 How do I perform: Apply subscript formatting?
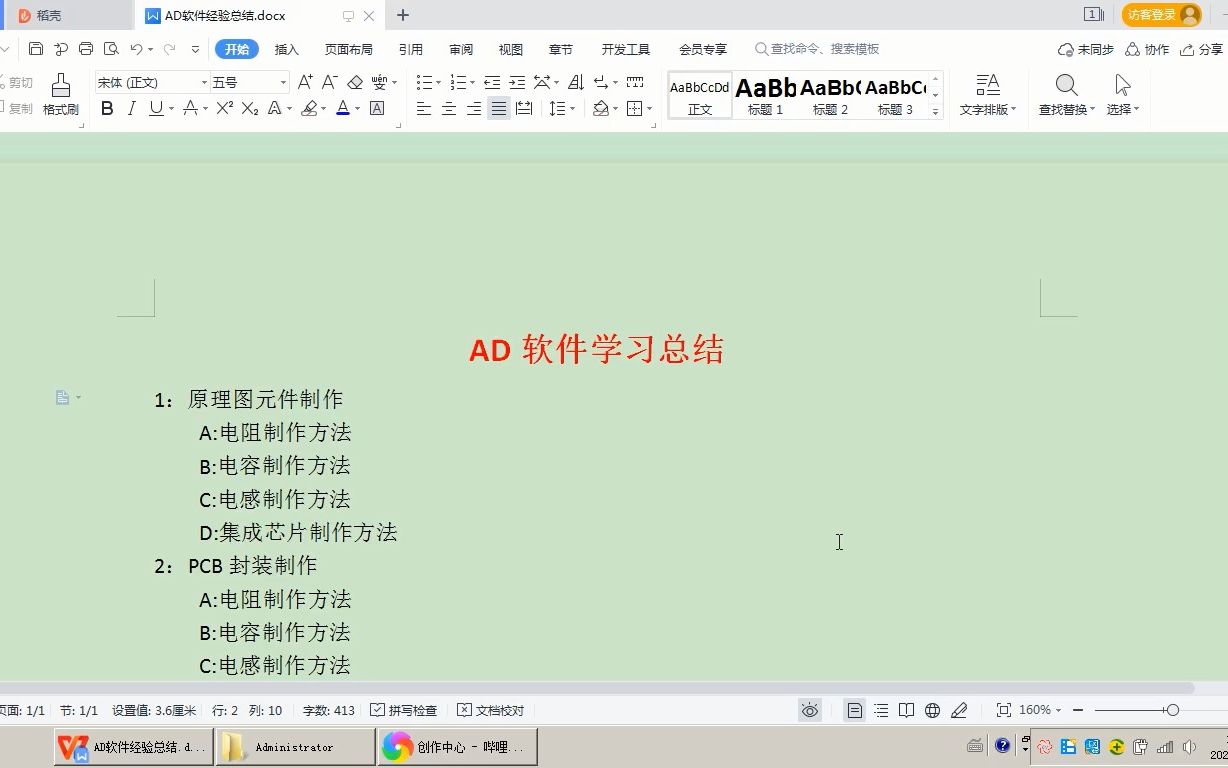coord(252,108)
